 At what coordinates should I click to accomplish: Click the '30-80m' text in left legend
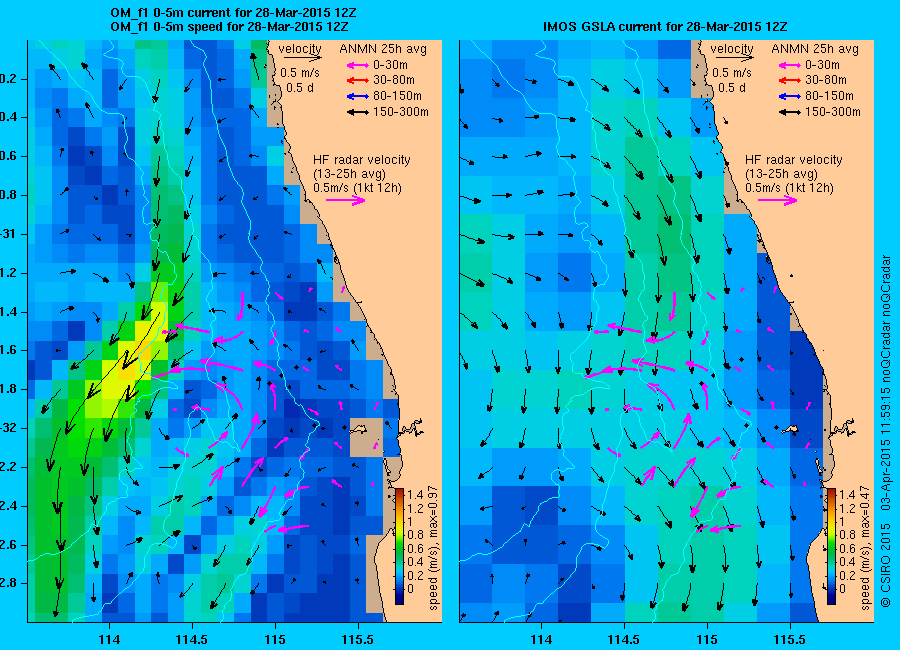[394, 80]
